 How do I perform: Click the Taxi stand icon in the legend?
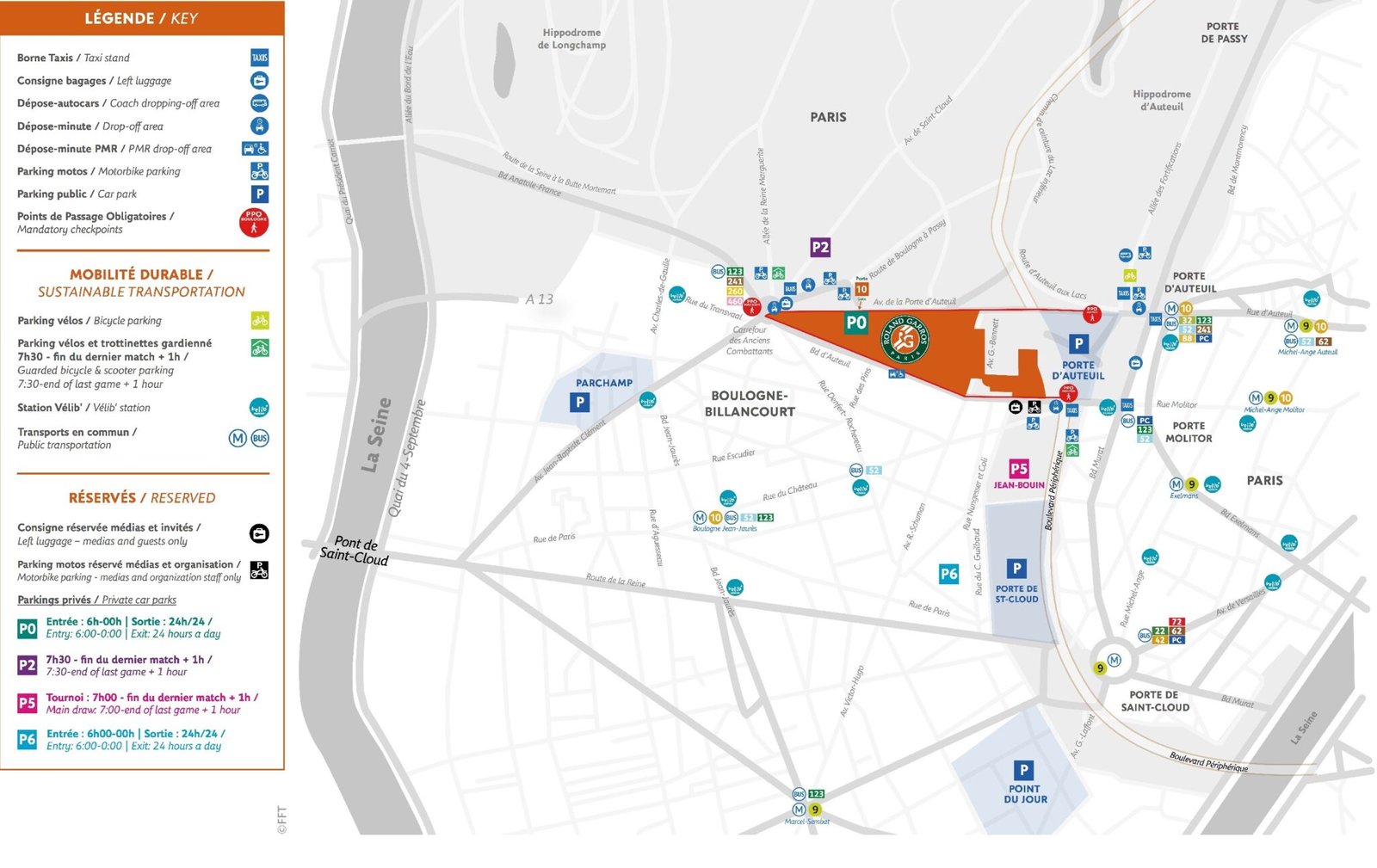(259, 58)
